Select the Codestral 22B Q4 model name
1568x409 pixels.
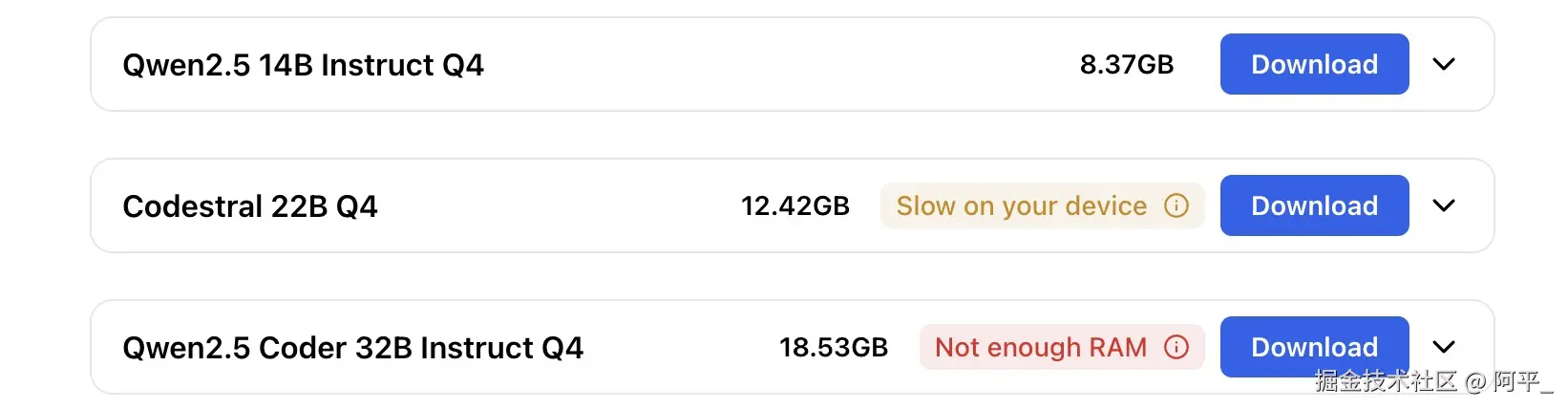coord(250,206)
